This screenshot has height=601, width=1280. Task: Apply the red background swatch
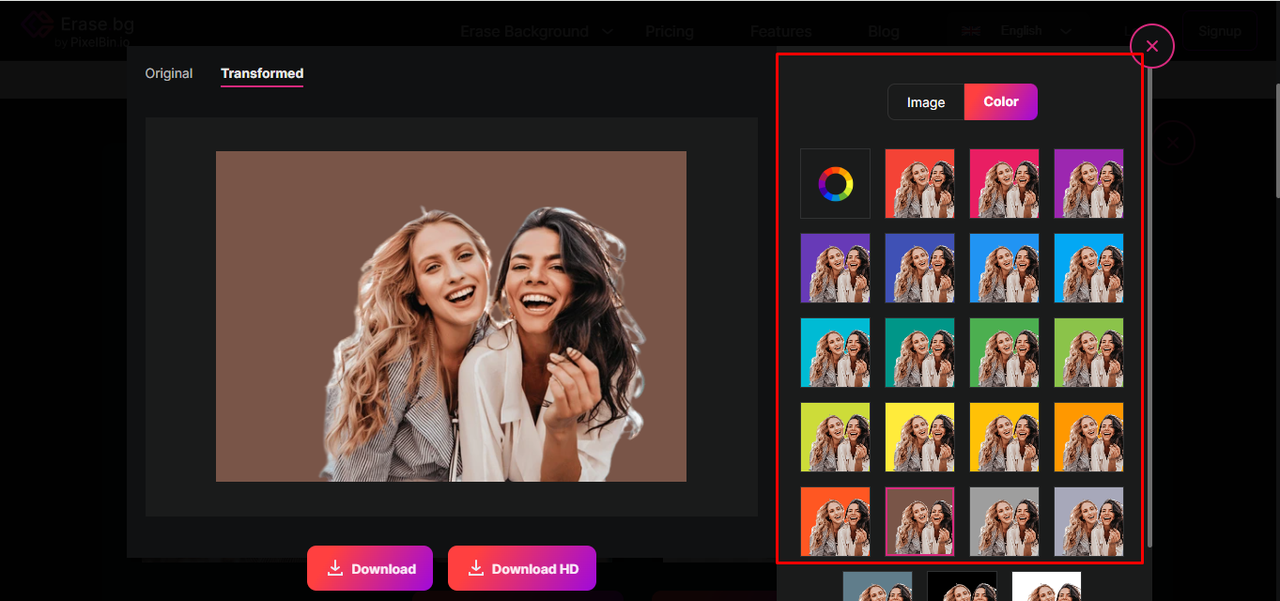tap(920, 184)
